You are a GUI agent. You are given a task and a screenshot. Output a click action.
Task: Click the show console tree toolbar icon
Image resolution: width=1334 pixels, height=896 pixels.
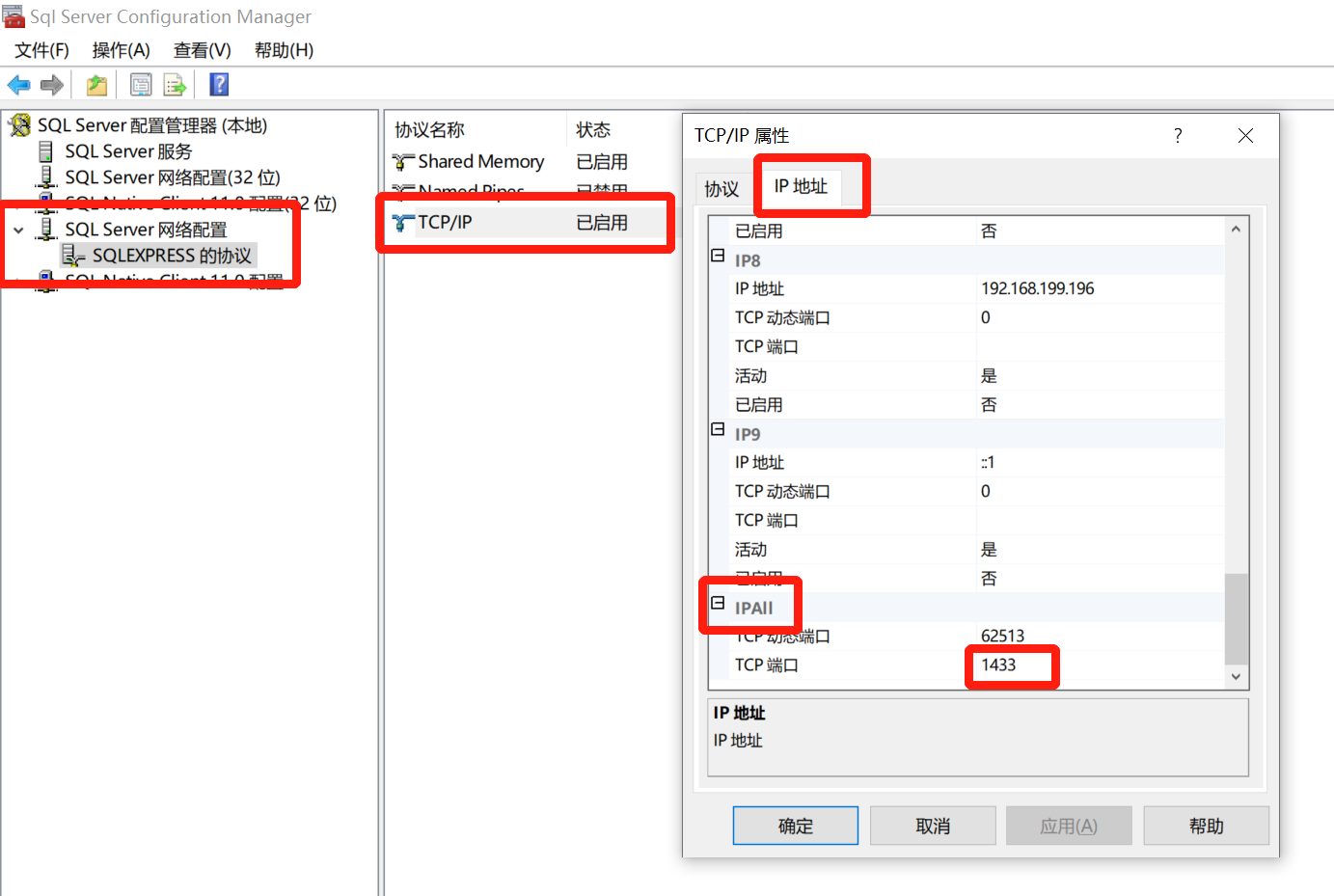pos(96,85)
